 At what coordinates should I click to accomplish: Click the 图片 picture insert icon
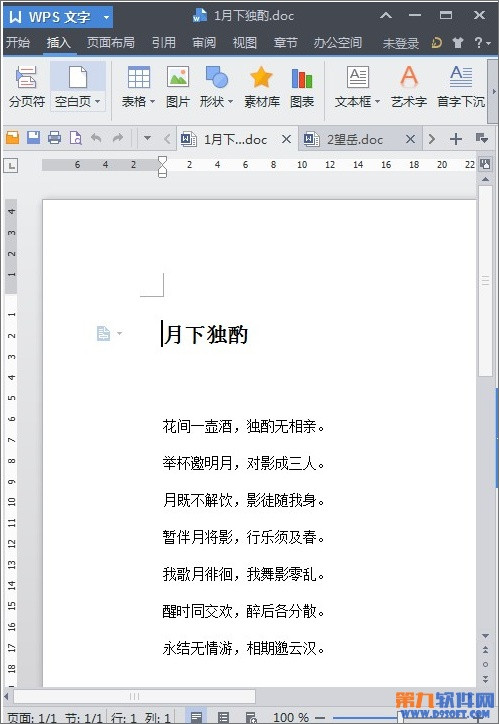[178, 87]
